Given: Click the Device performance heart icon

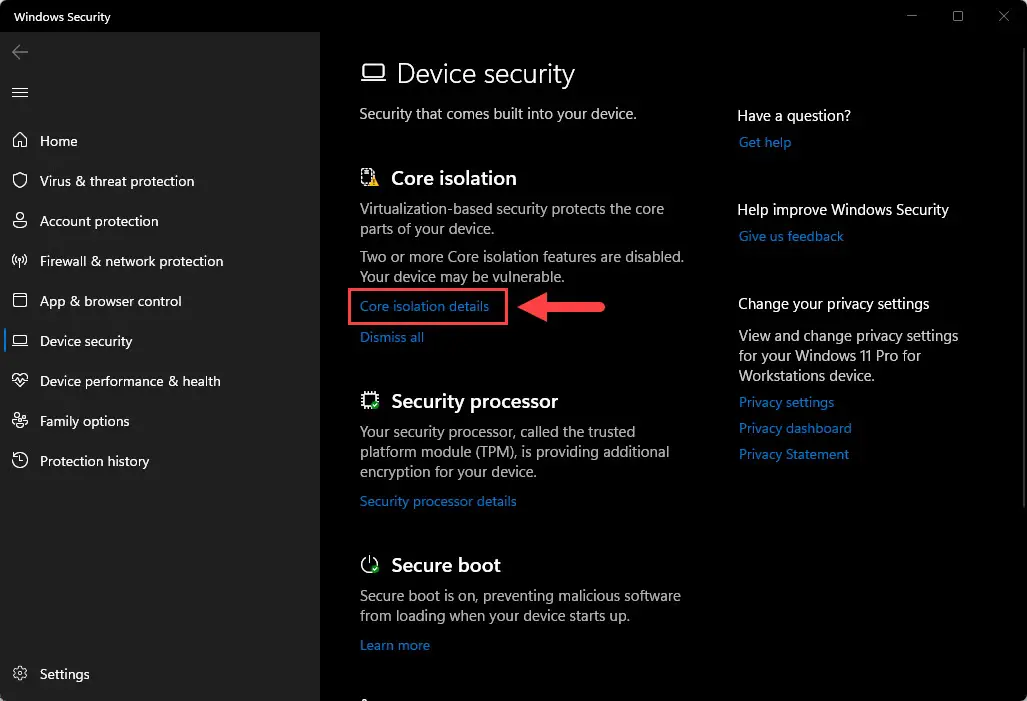Looking at the screenshot, I should pos(20,380).
